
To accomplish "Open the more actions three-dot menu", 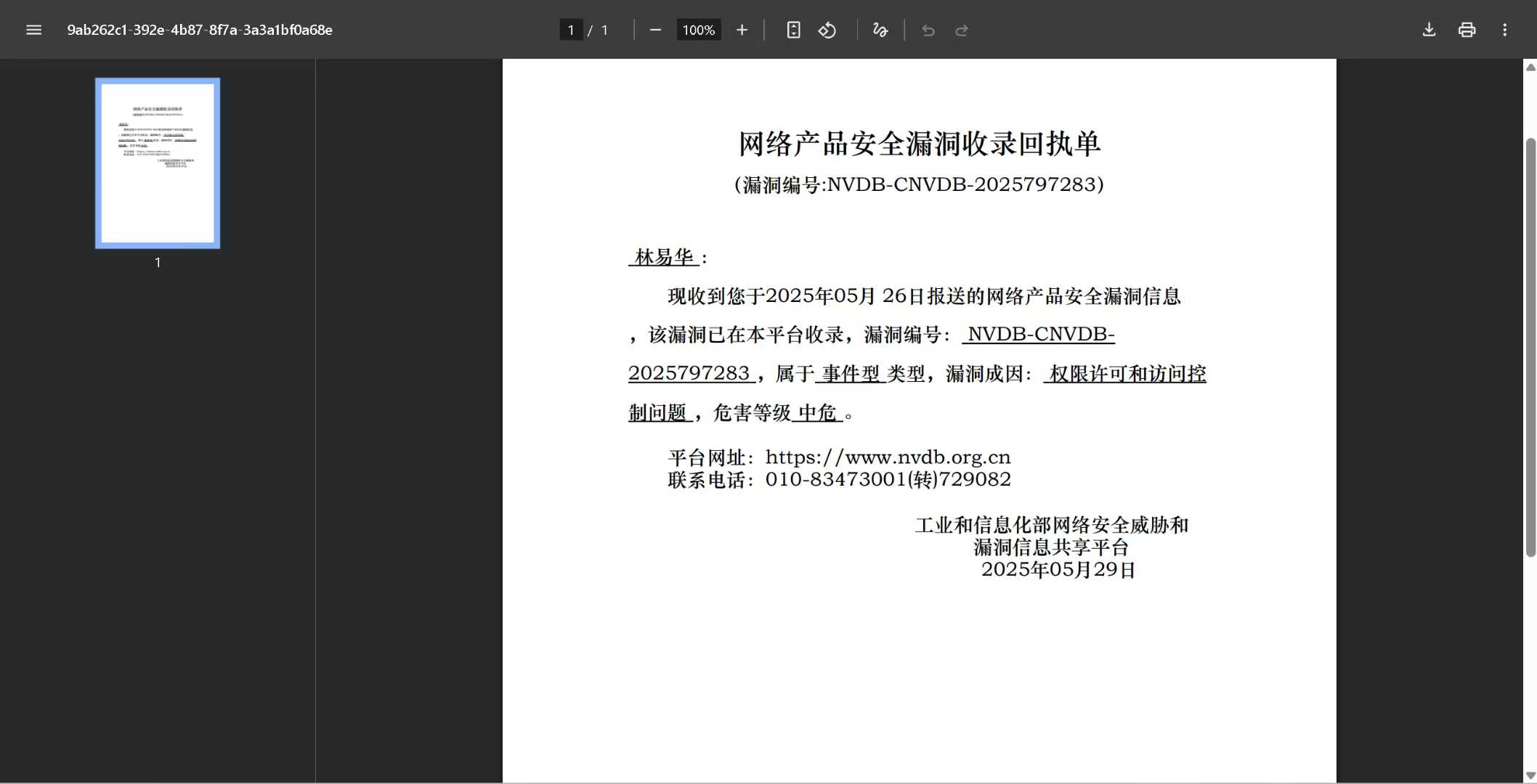I will point(1504,30).
